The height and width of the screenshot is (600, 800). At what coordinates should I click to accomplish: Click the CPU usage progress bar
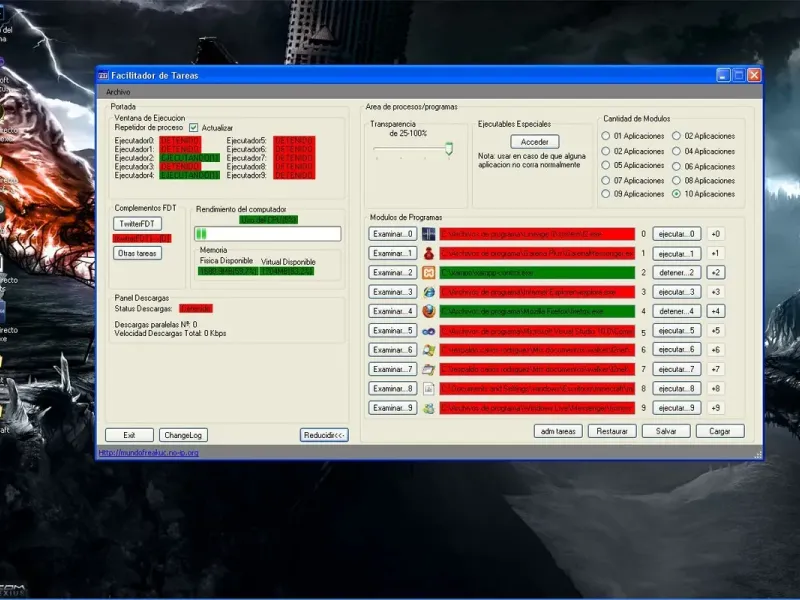tap(267, 234)
